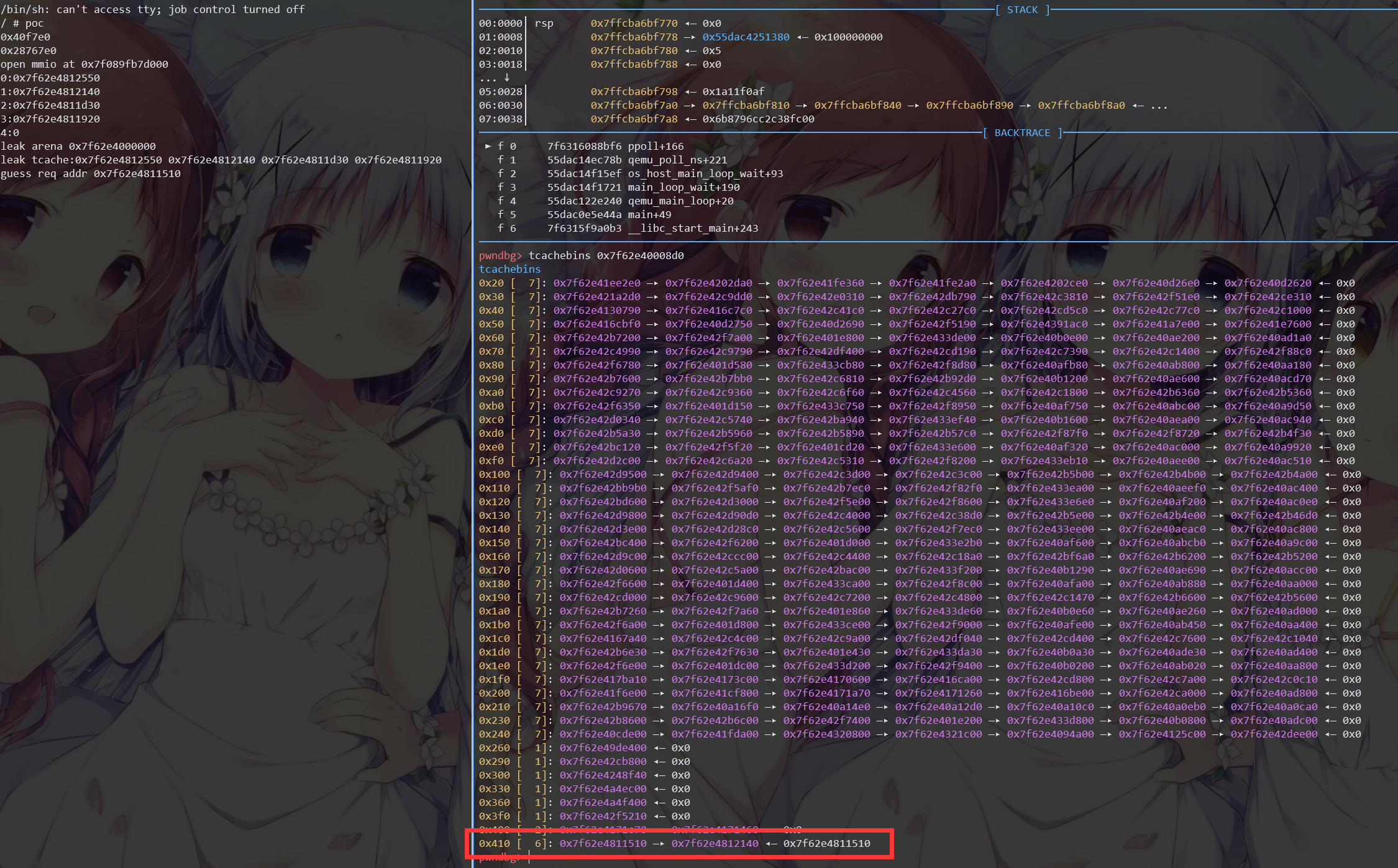Select stack address 0x7ffcba6bf7a0
Screen dimensions: 1398x868
(634, 105)
